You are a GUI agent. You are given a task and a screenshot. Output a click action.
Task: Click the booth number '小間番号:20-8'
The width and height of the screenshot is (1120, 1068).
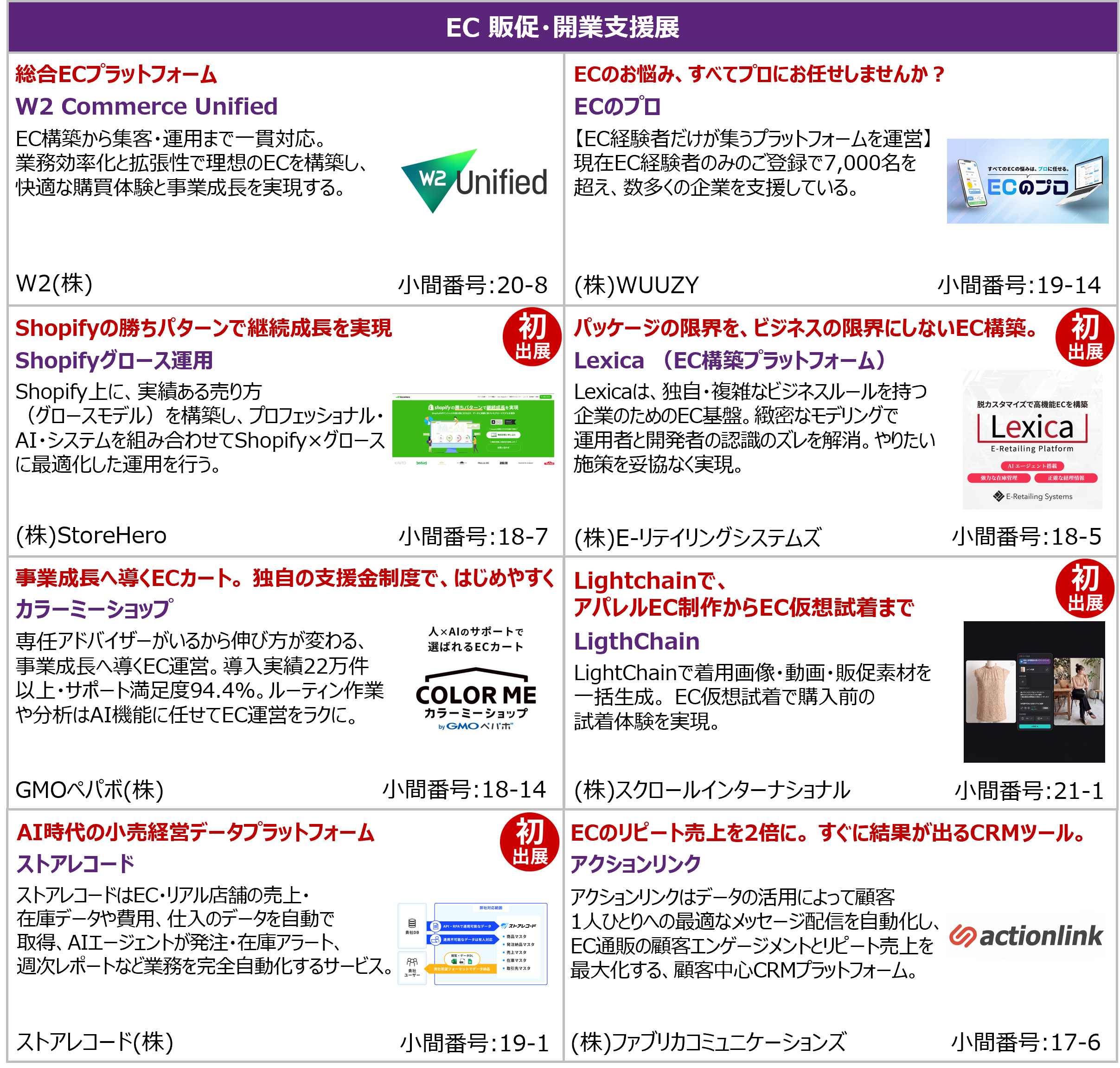[x=473, y=285]
